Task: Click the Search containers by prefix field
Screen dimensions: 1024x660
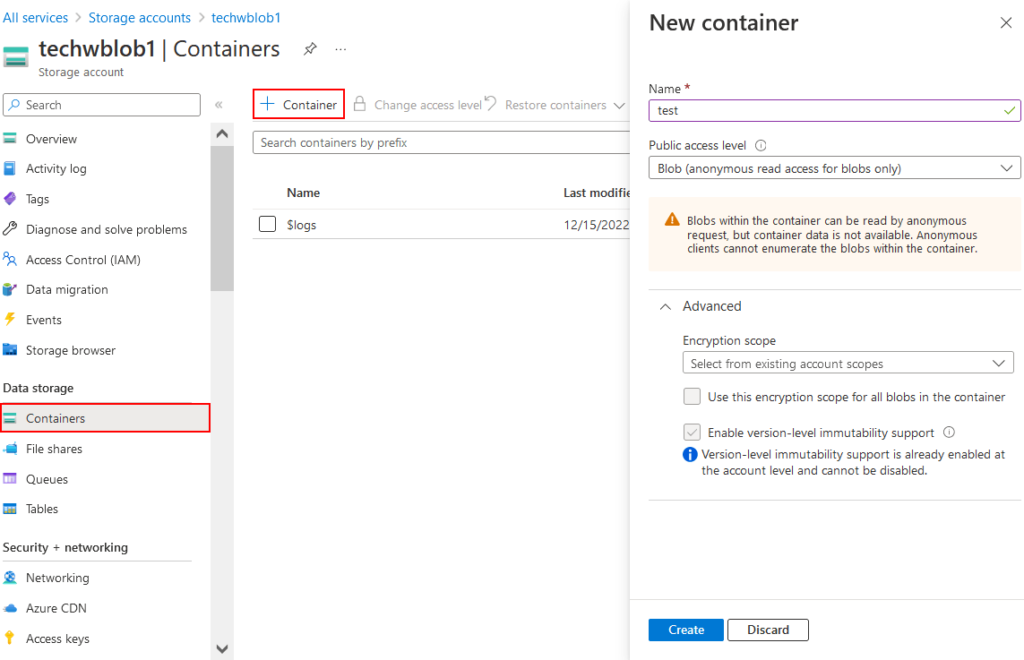Action: [440, 143]
